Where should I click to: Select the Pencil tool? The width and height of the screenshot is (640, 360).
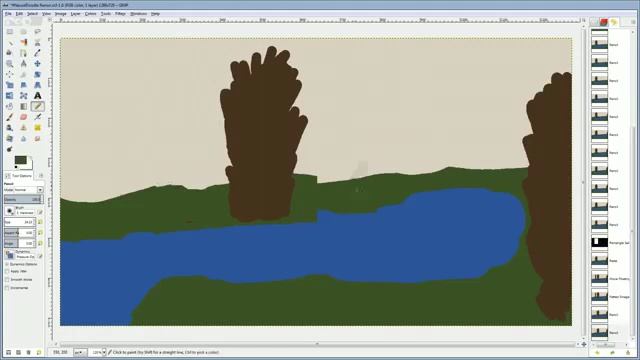coord(37,107)
